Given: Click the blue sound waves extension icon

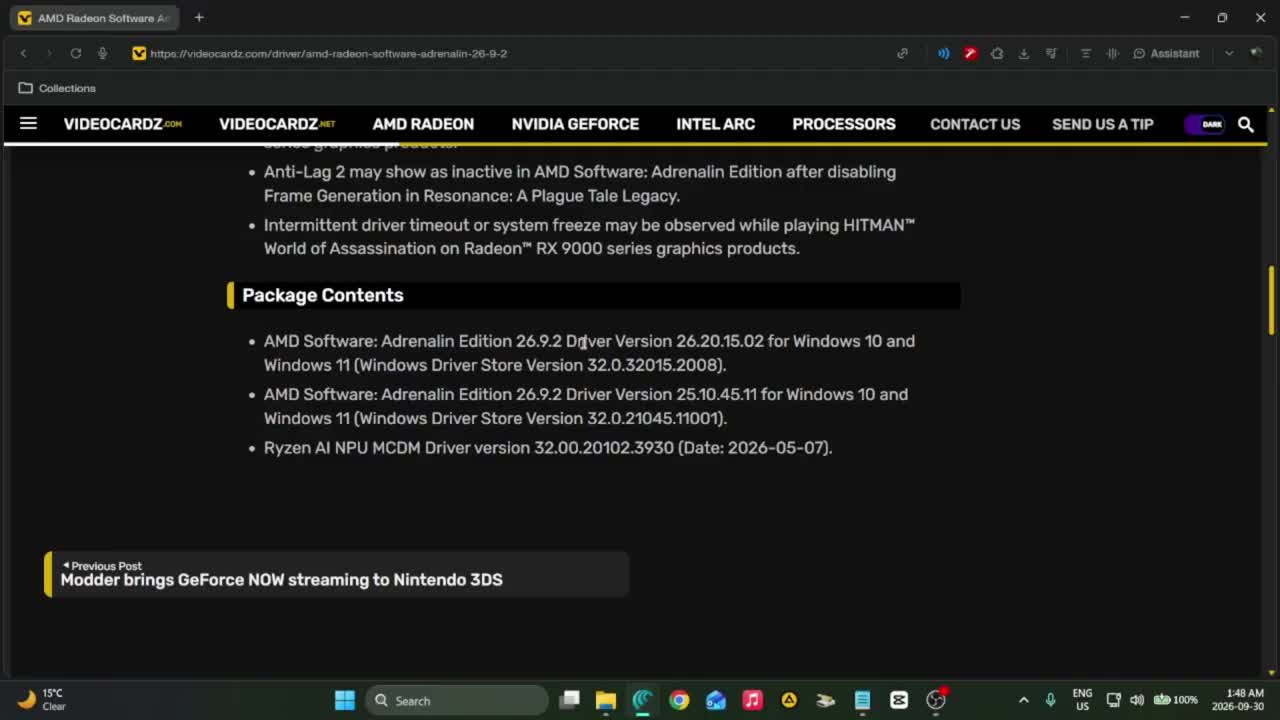Looking at the screenshot, I should tap(943, 53).
